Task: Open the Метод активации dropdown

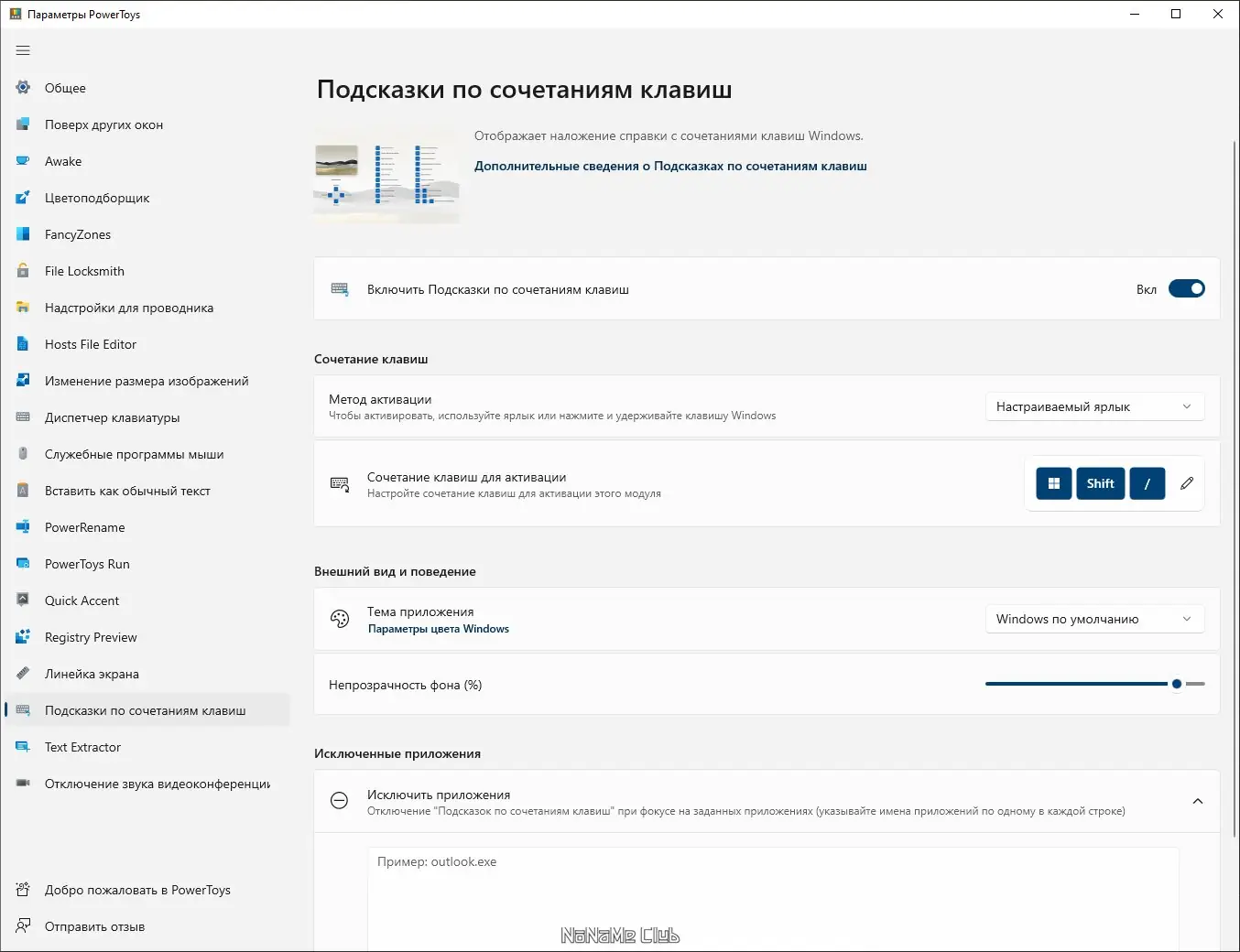Action: (1093, 406)
